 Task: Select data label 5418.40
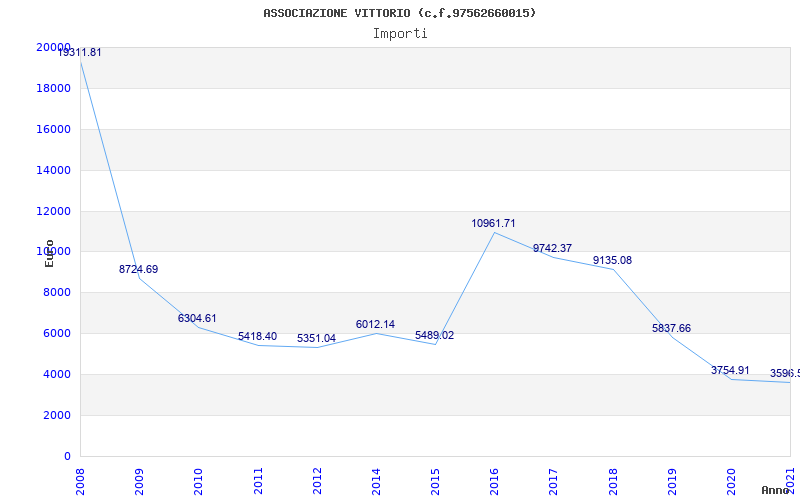pos(257,336)
